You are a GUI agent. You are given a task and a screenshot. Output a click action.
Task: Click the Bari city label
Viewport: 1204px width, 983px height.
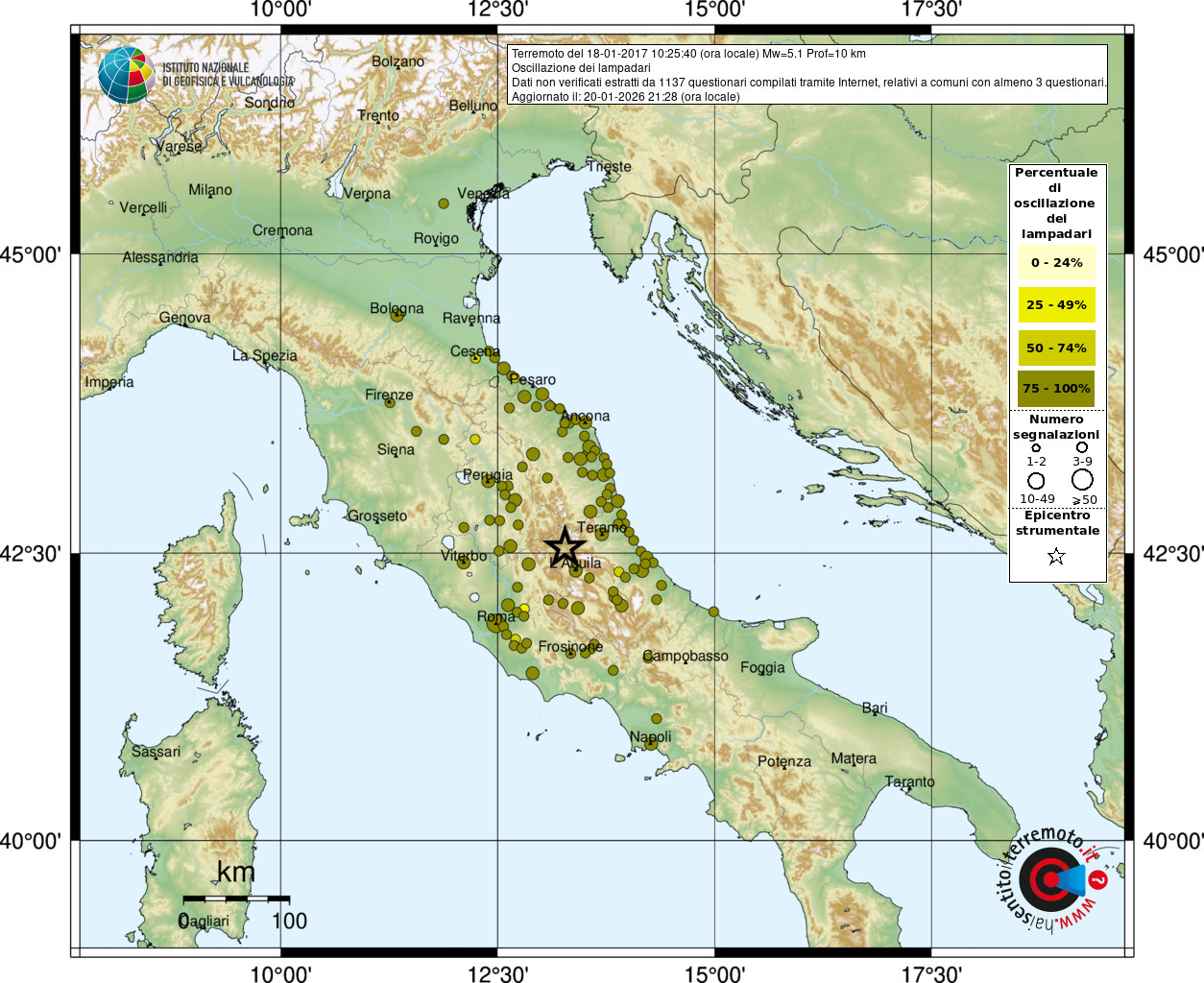click(875, 708)
